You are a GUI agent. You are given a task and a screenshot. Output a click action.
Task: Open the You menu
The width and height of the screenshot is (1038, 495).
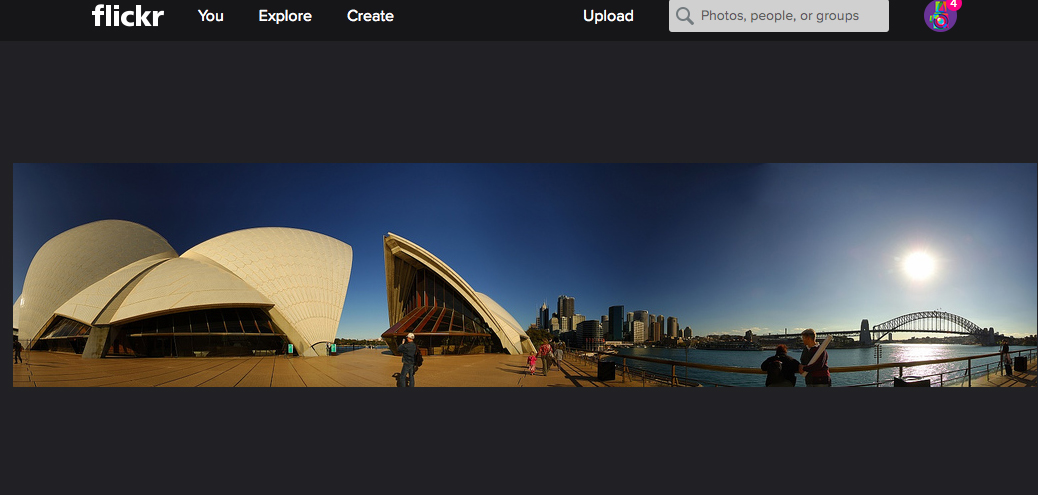211,16
